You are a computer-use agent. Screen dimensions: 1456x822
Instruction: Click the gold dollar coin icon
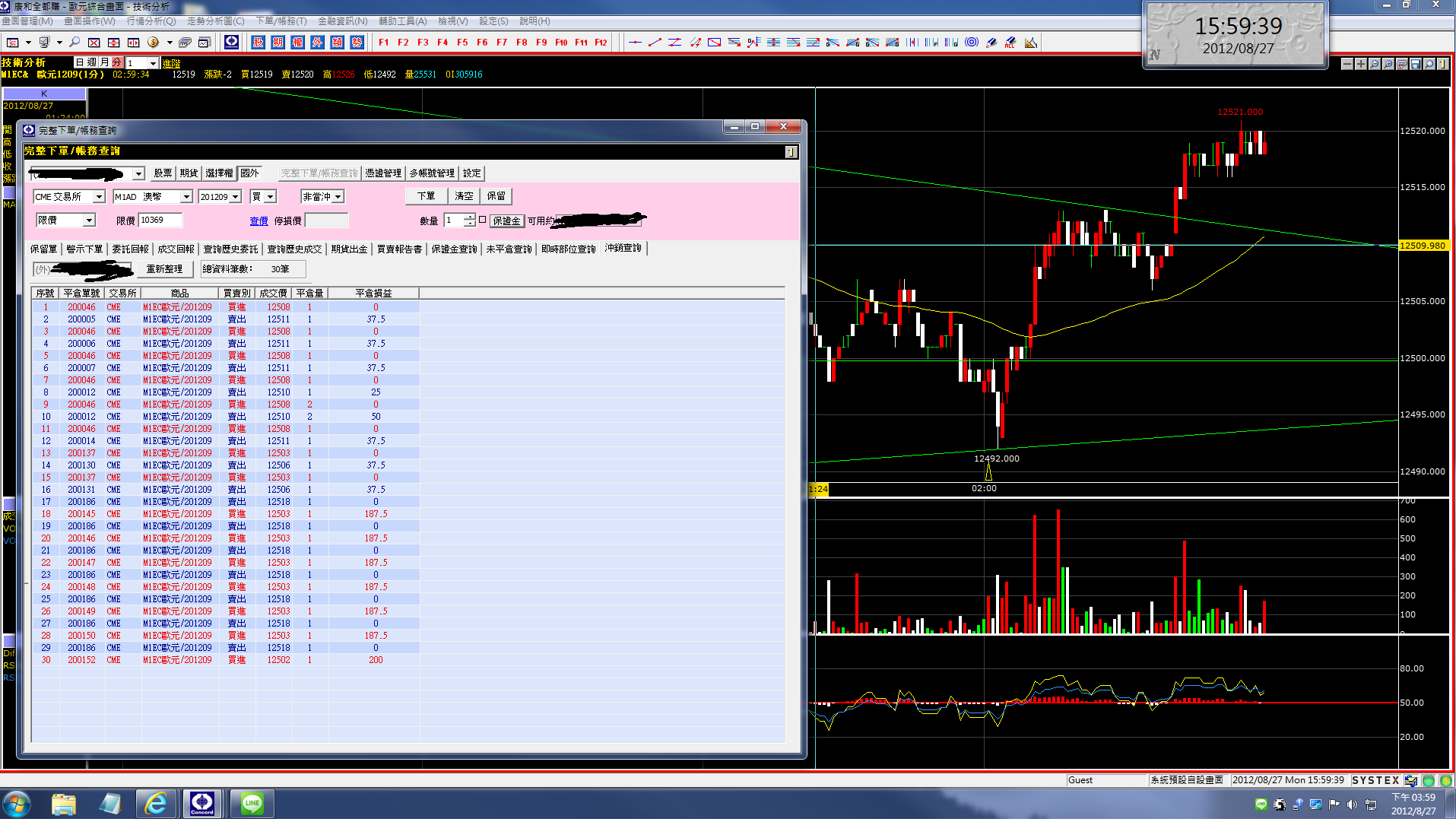point(153,43)
